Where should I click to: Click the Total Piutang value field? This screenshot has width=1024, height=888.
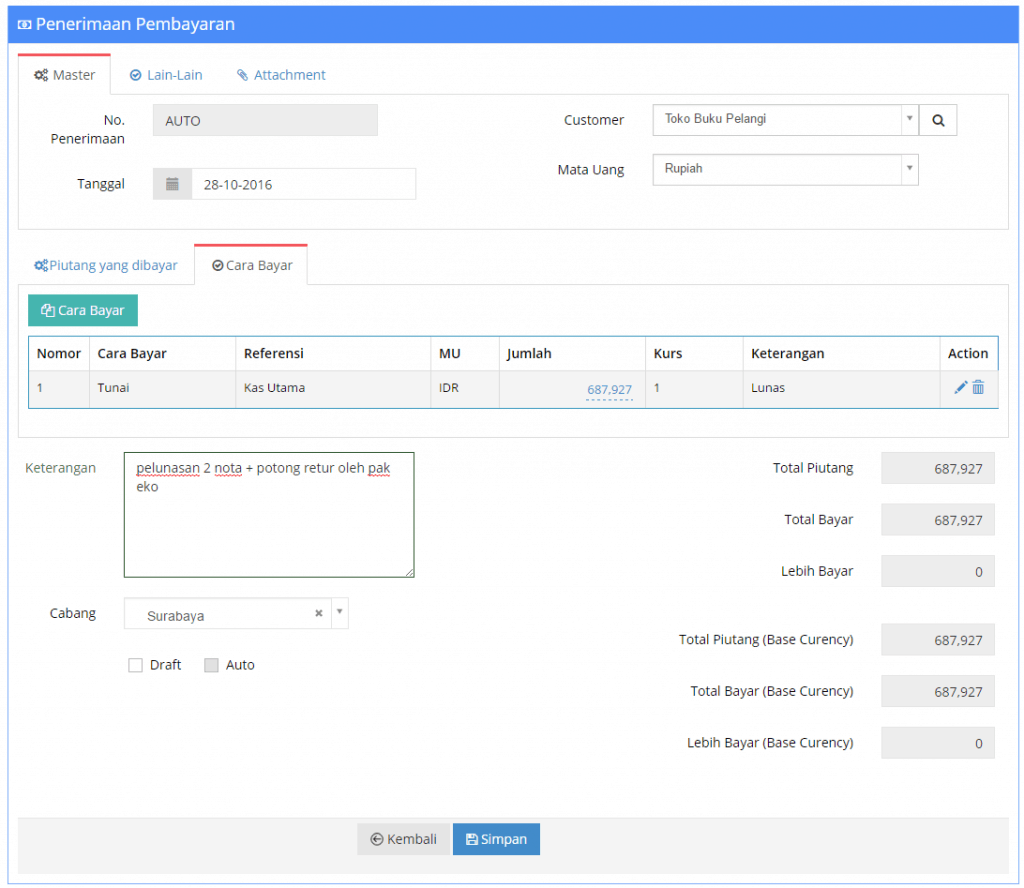(x=938, y=468)
